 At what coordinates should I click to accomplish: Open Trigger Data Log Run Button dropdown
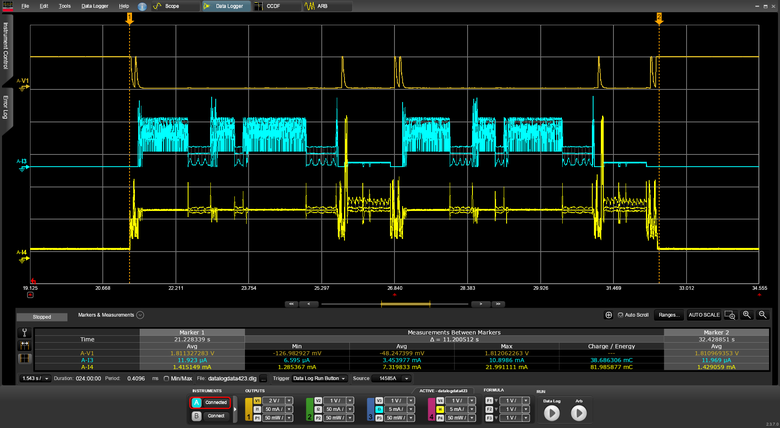(x=319, y=379)
